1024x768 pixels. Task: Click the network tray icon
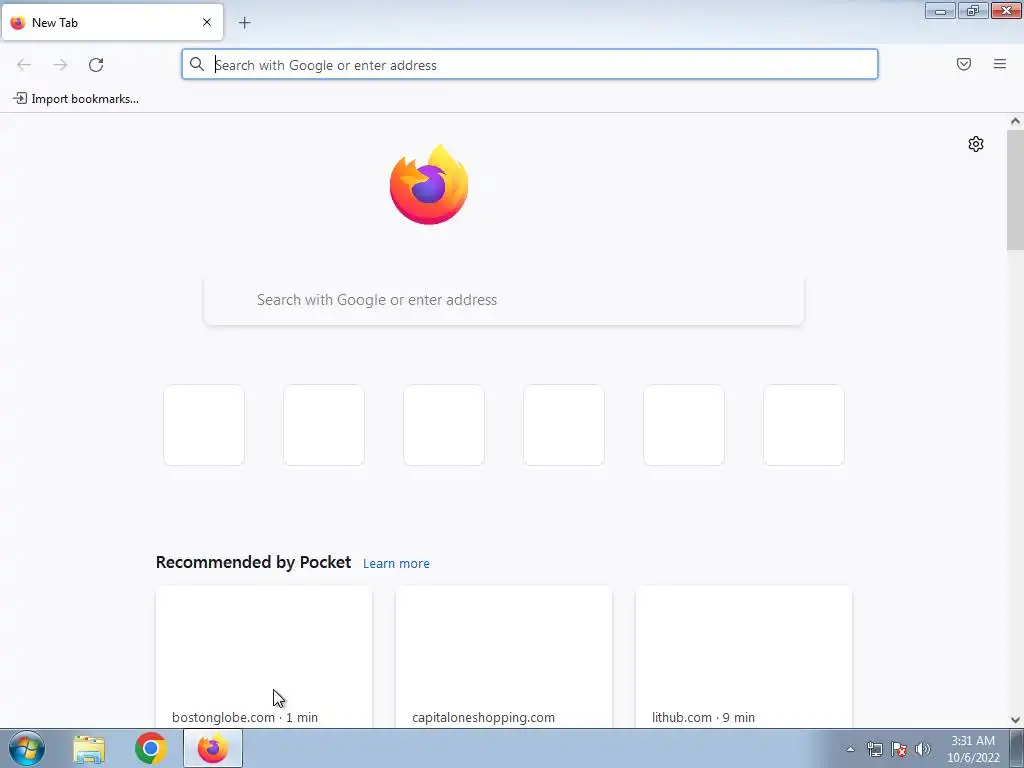[874, 749]
